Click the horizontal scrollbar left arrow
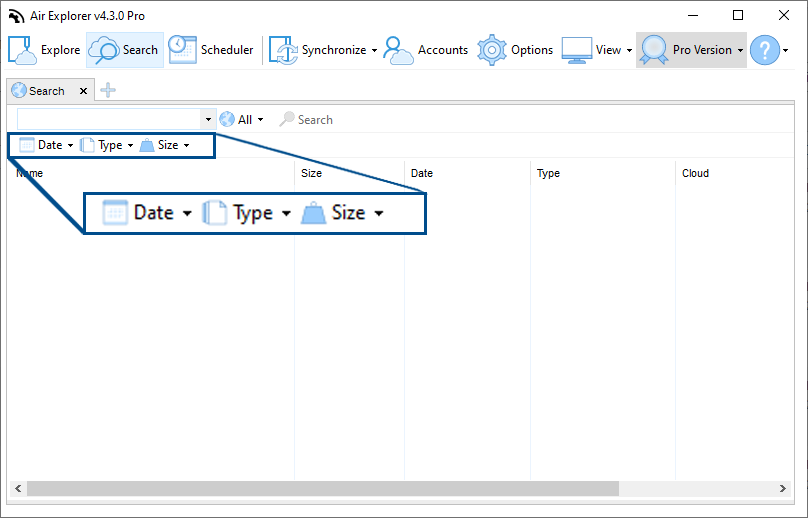 (18, 489)
